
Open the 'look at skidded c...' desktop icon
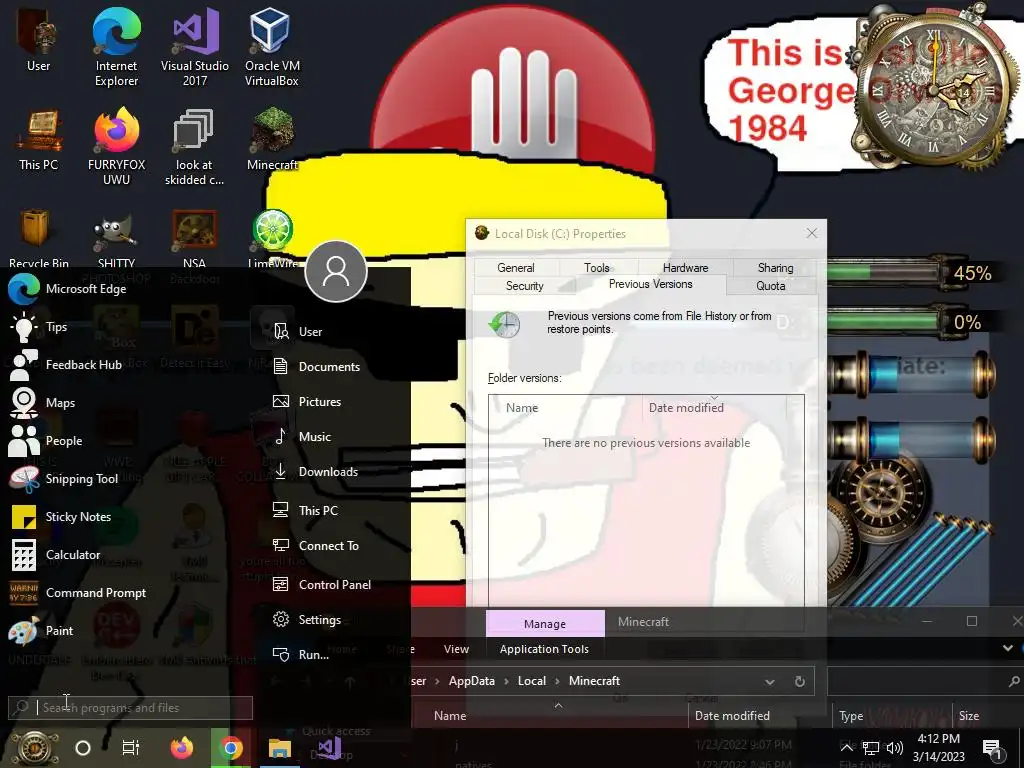(x=194, y=147)
